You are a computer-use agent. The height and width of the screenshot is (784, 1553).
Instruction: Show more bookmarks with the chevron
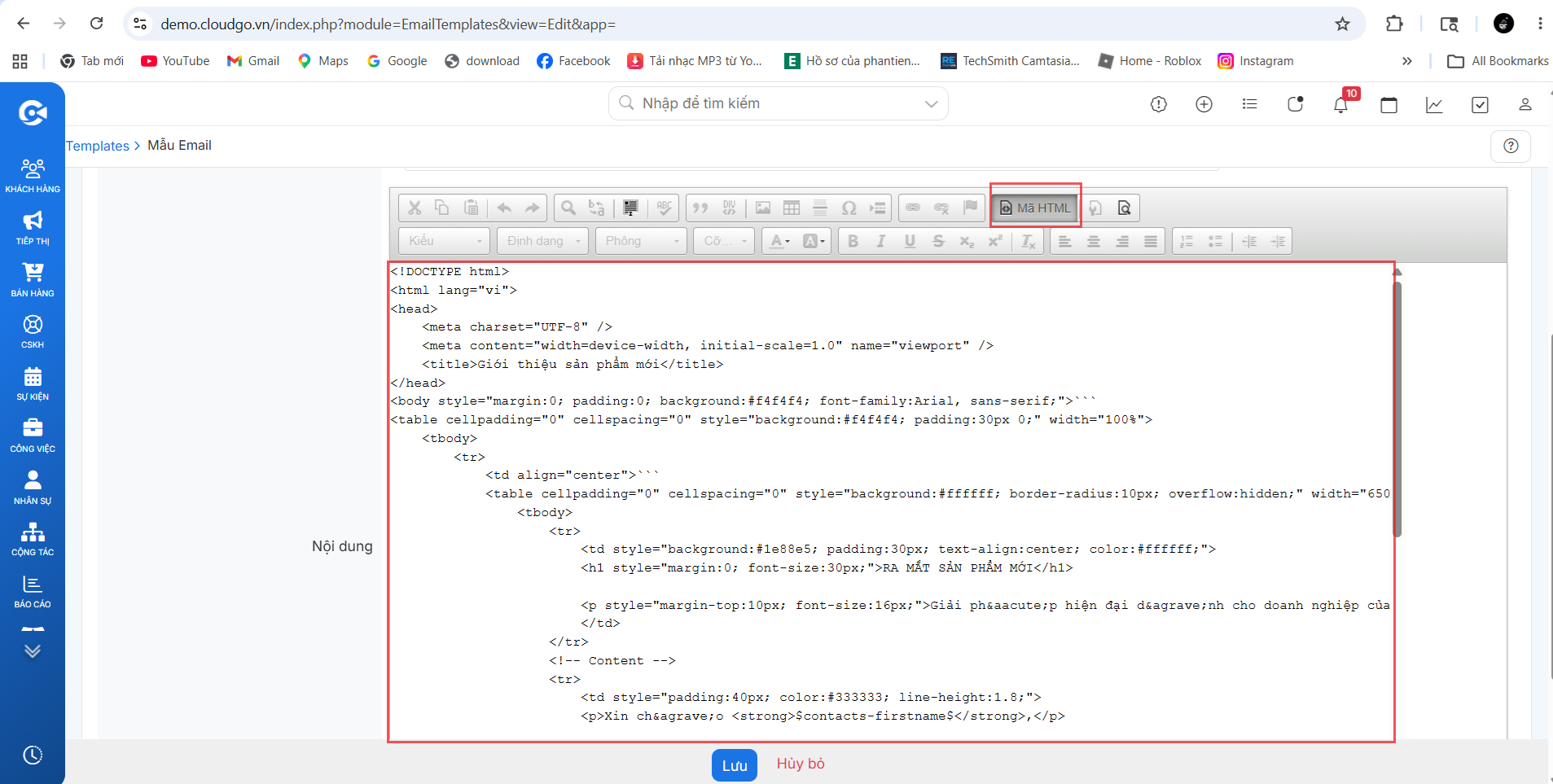coord(1406,61)
